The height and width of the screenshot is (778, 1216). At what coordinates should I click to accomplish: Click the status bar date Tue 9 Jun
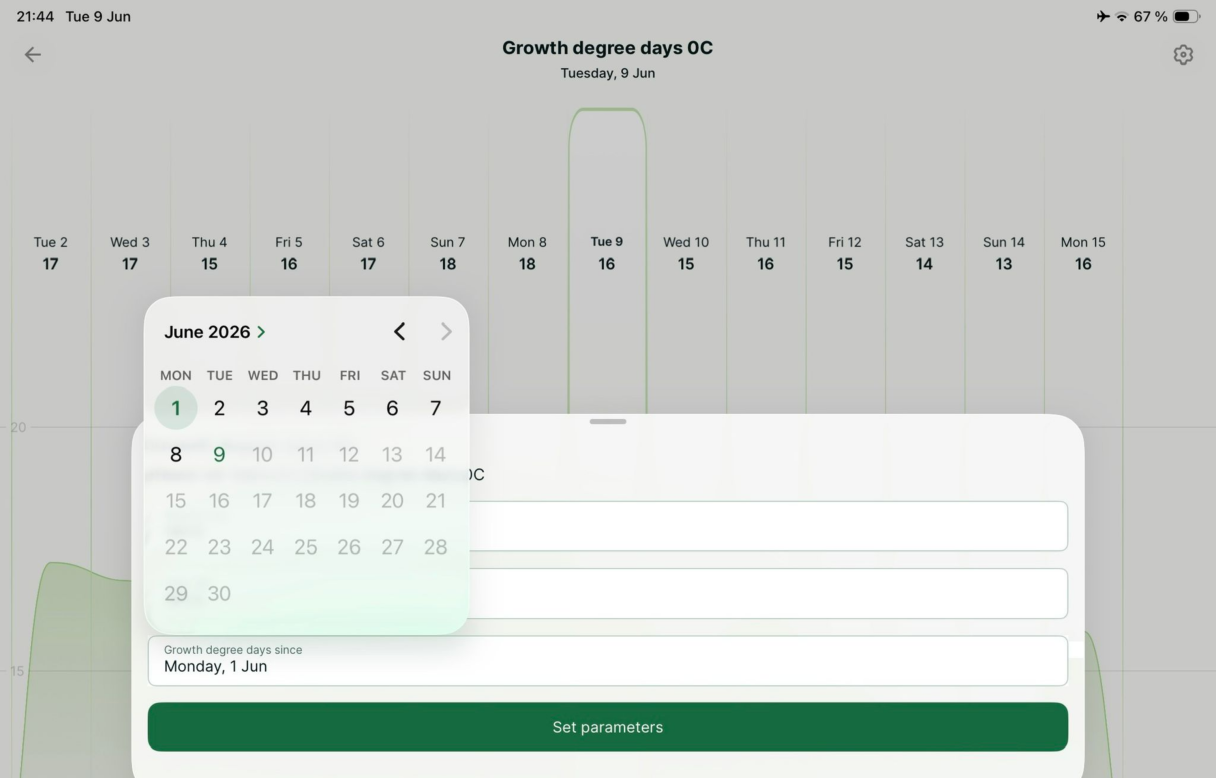click(x=98, y=17)
